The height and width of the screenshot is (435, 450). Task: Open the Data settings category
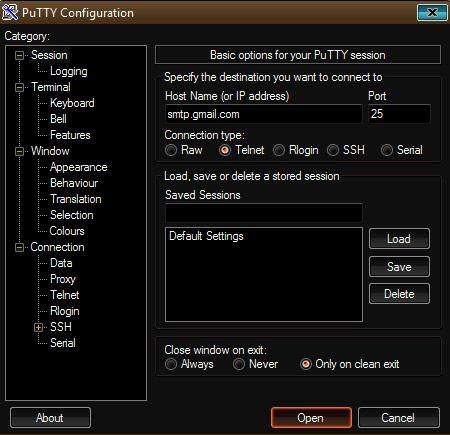pos(61,263)
